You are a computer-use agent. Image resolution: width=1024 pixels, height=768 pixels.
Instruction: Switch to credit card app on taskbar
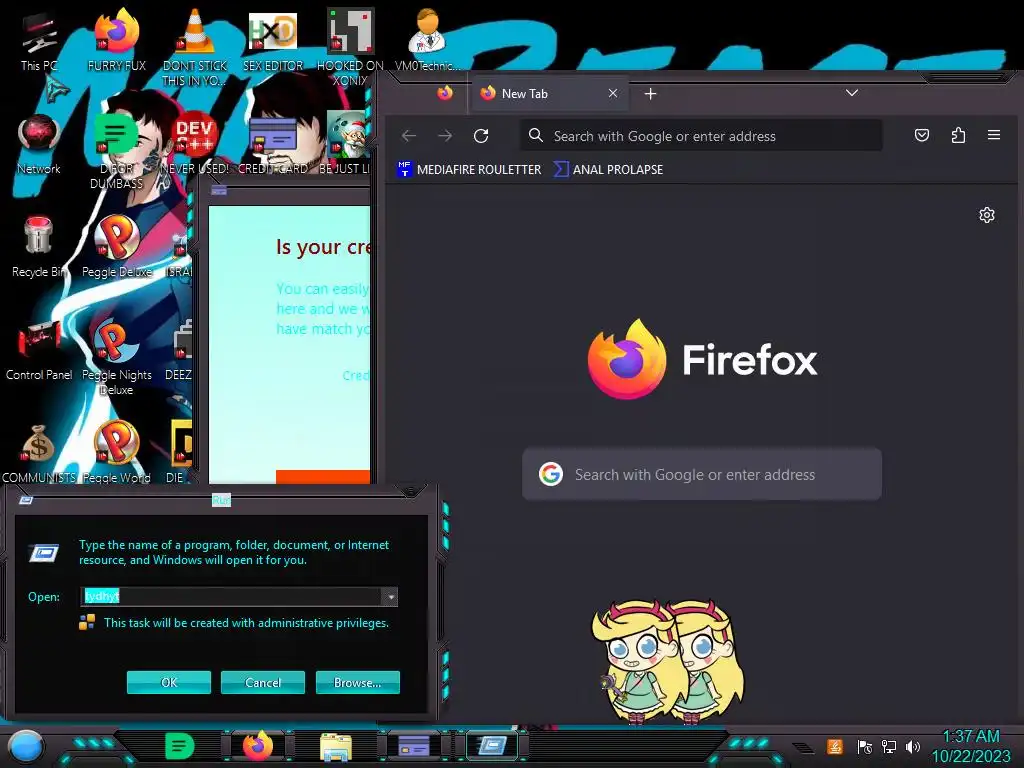point(414,746)
